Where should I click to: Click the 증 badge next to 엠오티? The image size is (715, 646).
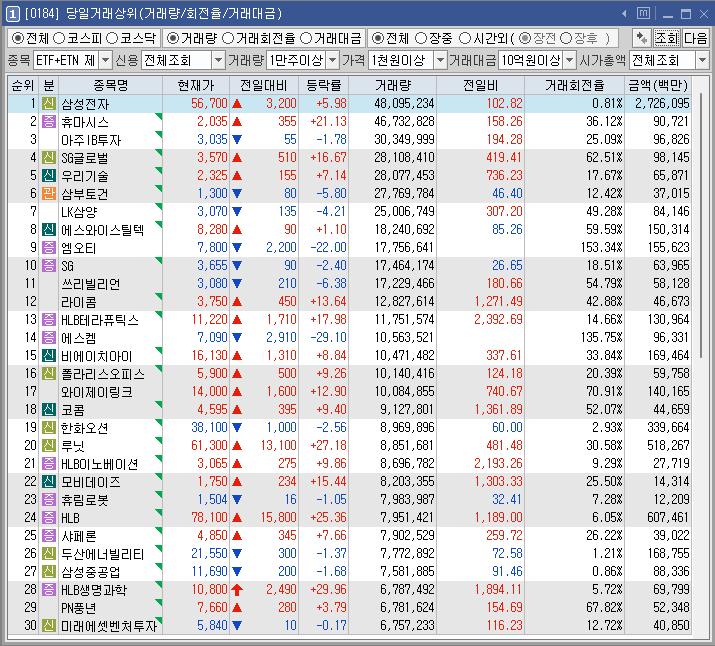click(49, 248)
